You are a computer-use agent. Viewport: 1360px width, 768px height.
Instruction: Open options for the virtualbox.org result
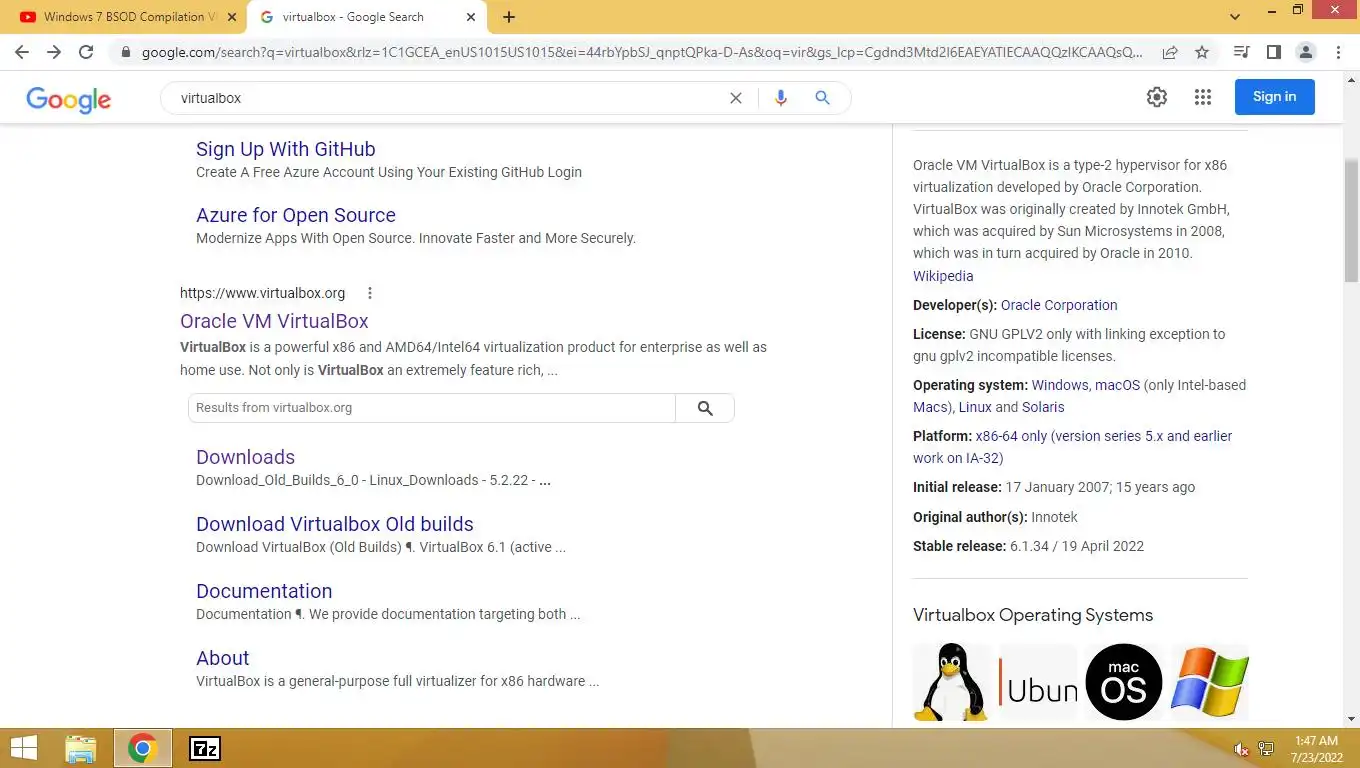pos(370,293)
